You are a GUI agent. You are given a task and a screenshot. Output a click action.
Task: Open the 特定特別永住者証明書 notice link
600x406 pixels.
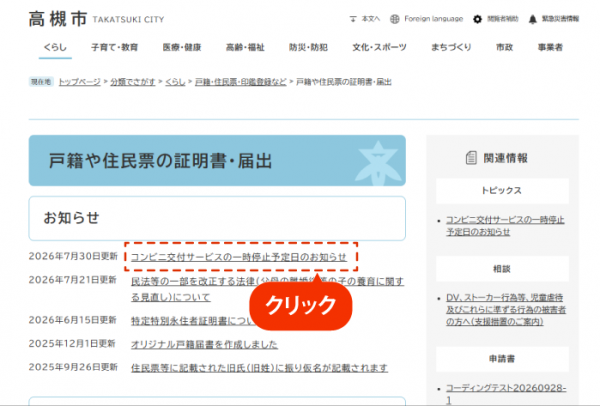tap(191, 321)
